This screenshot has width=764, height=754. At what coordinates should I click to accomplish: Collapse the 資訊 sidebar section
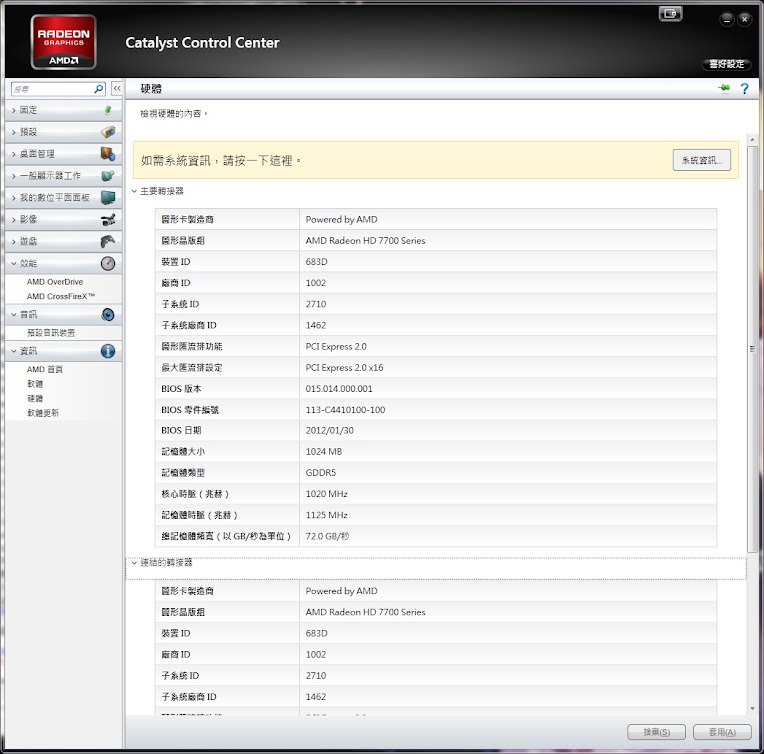click(x=14, y=351)
